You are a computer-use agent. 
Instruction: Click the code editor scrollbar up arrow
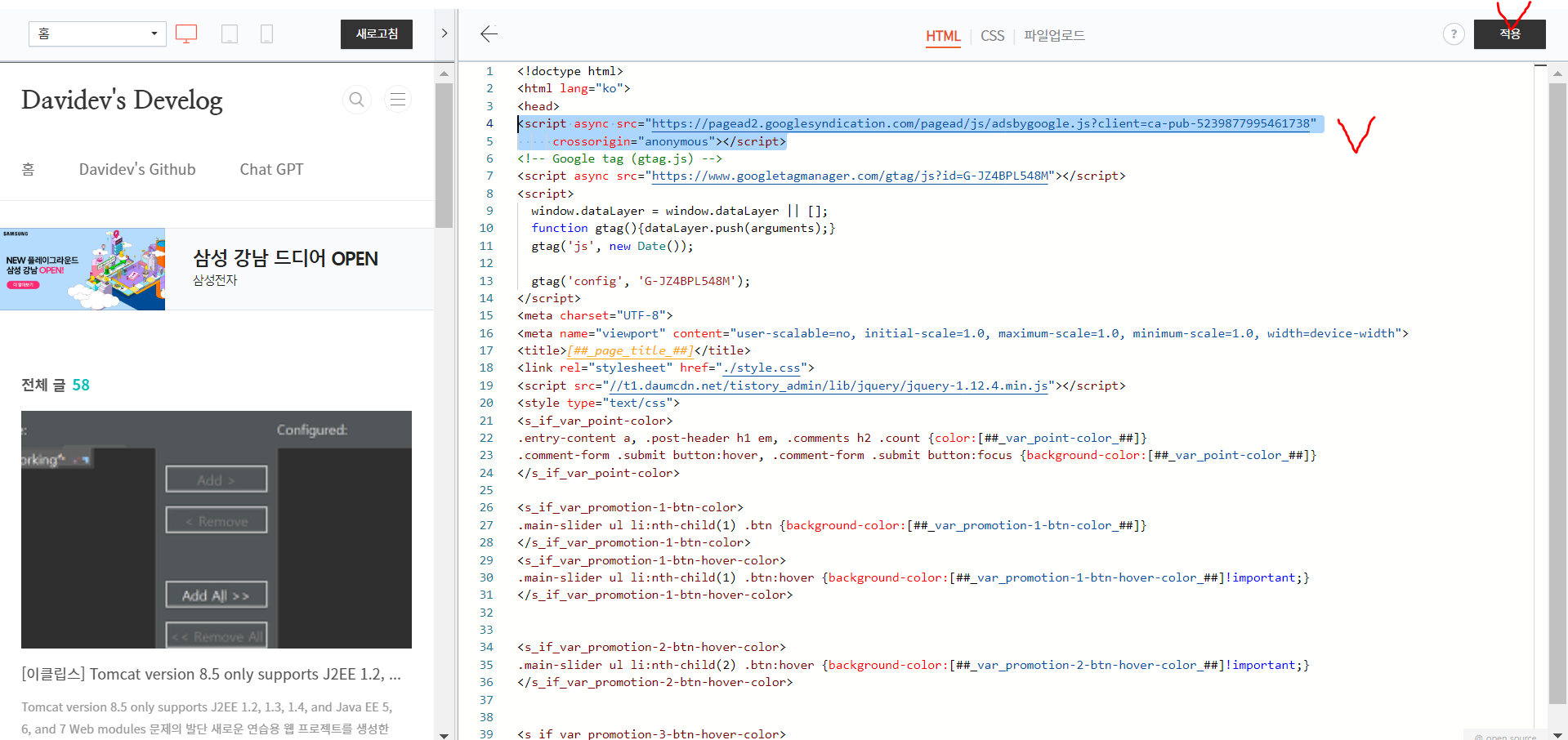[x=1557, y=73]
